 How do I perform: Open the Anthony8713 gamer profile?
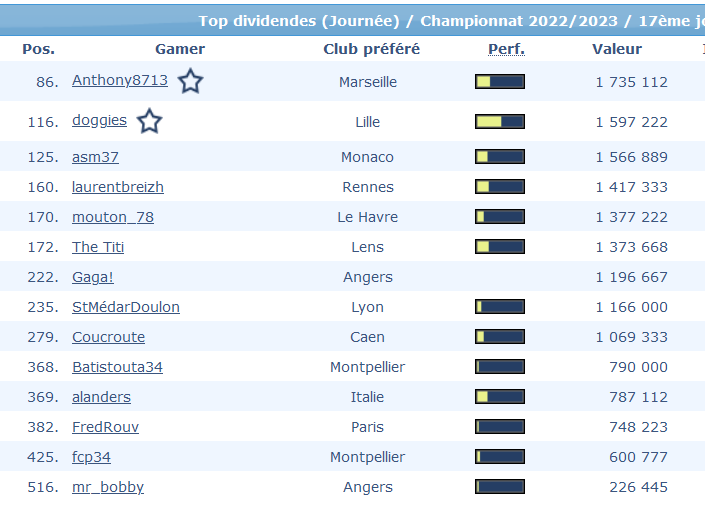[x=120, y=81]
